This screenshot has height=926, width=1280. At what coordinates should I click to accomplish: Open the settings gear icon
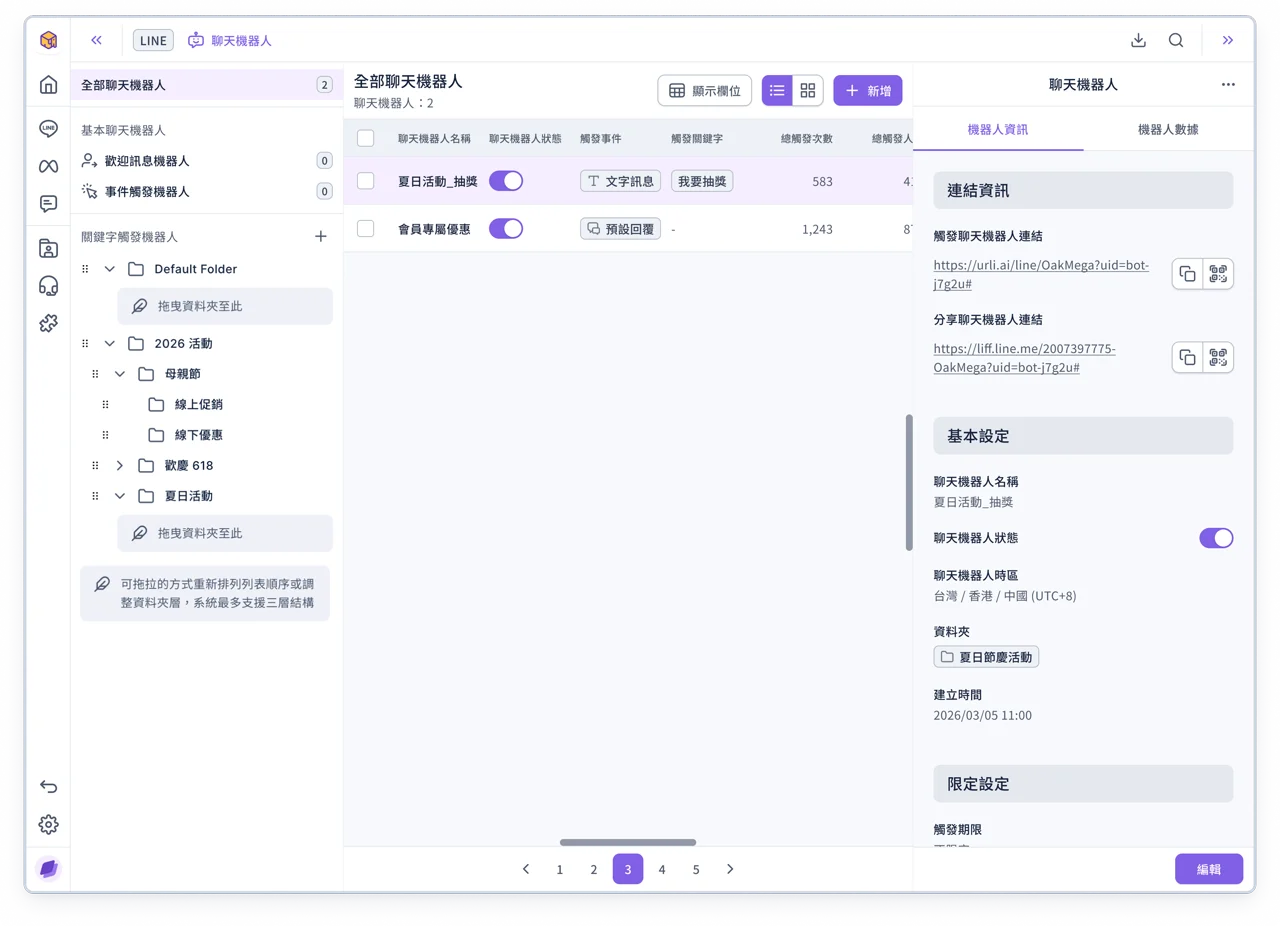tap(48, 824)
